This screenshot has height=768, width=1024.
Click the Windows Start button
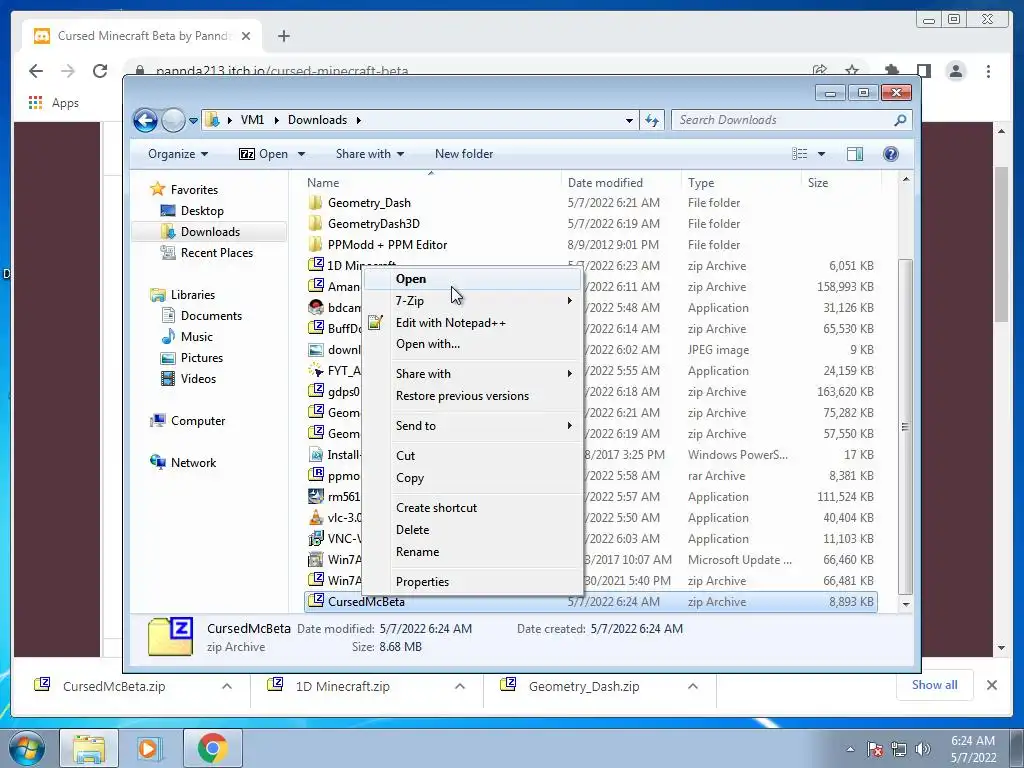pos(27,748)
